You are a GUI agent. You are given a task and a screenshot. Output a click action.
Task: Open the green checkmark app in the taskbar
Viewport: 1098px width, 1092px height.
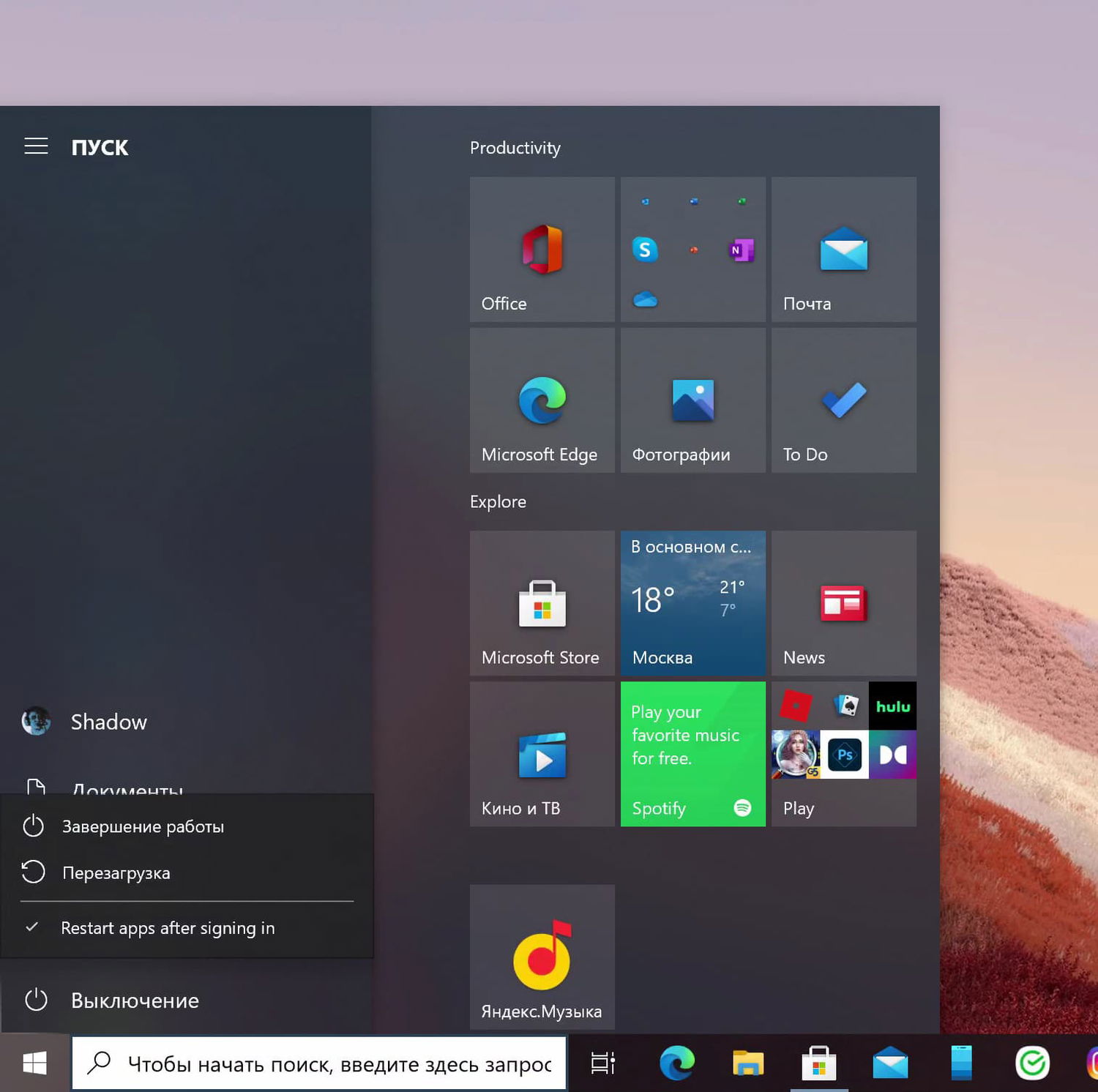click(x=1032, y=1063)
